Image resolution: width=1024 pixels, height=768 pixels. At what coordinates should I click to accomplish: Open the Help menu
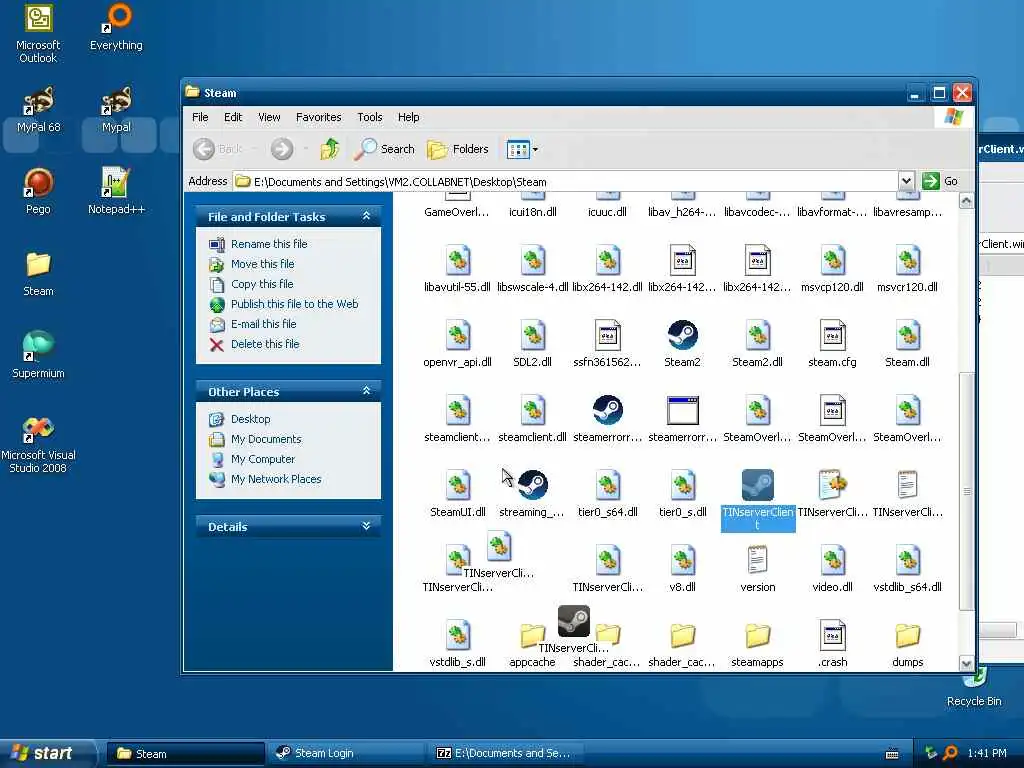[409, 117]
